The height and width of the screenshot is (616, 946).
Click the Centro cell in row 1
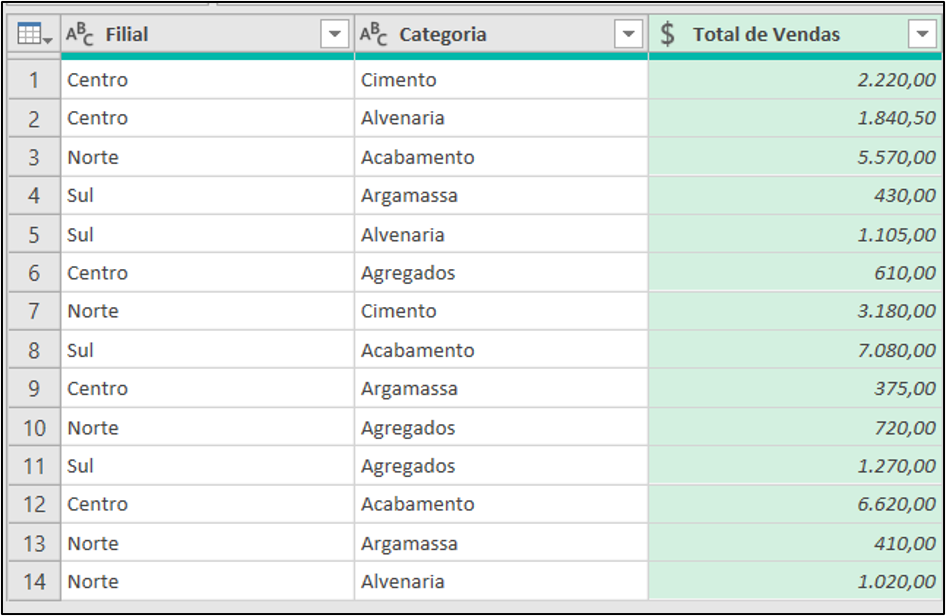point(208,80)
